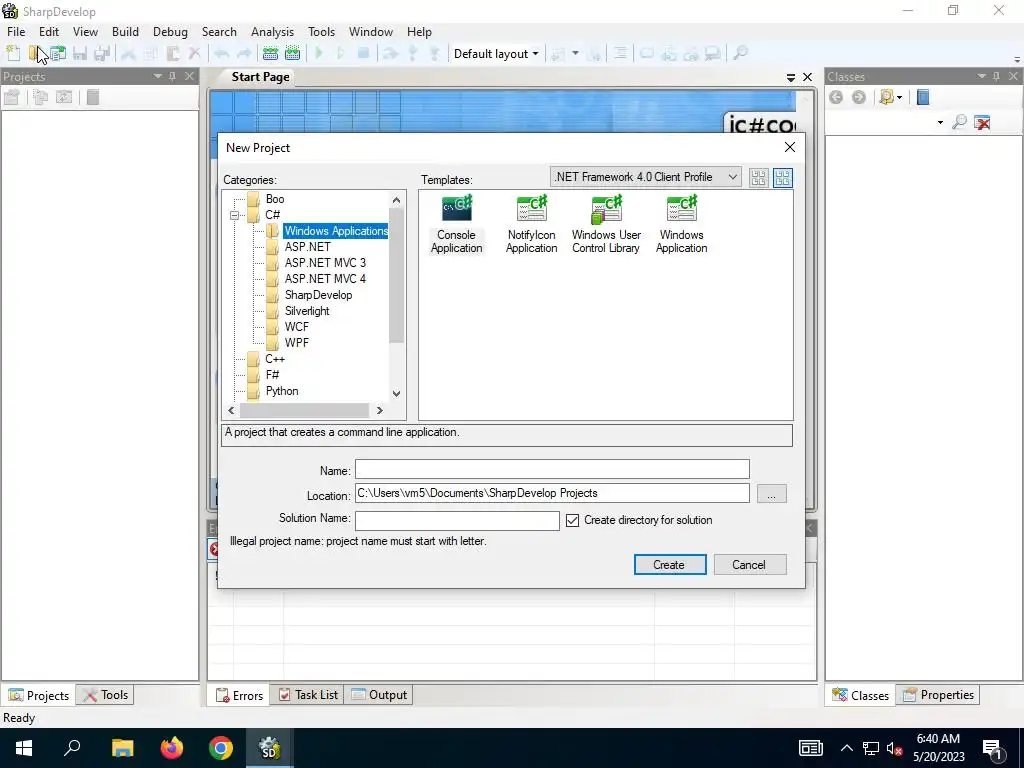Image resolution: width=1024 pixels, height=768 pixels.
Task: Select the Windows Application template
Action: click(x=681, y=224)
